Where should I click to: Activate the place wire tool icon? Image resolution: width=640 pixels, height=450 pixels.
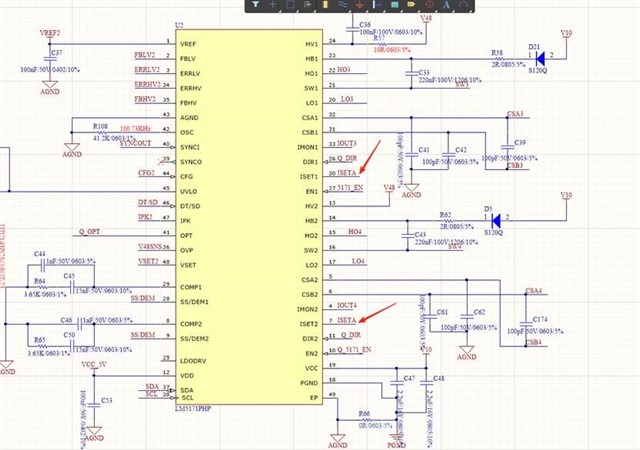tap(342, 4)
